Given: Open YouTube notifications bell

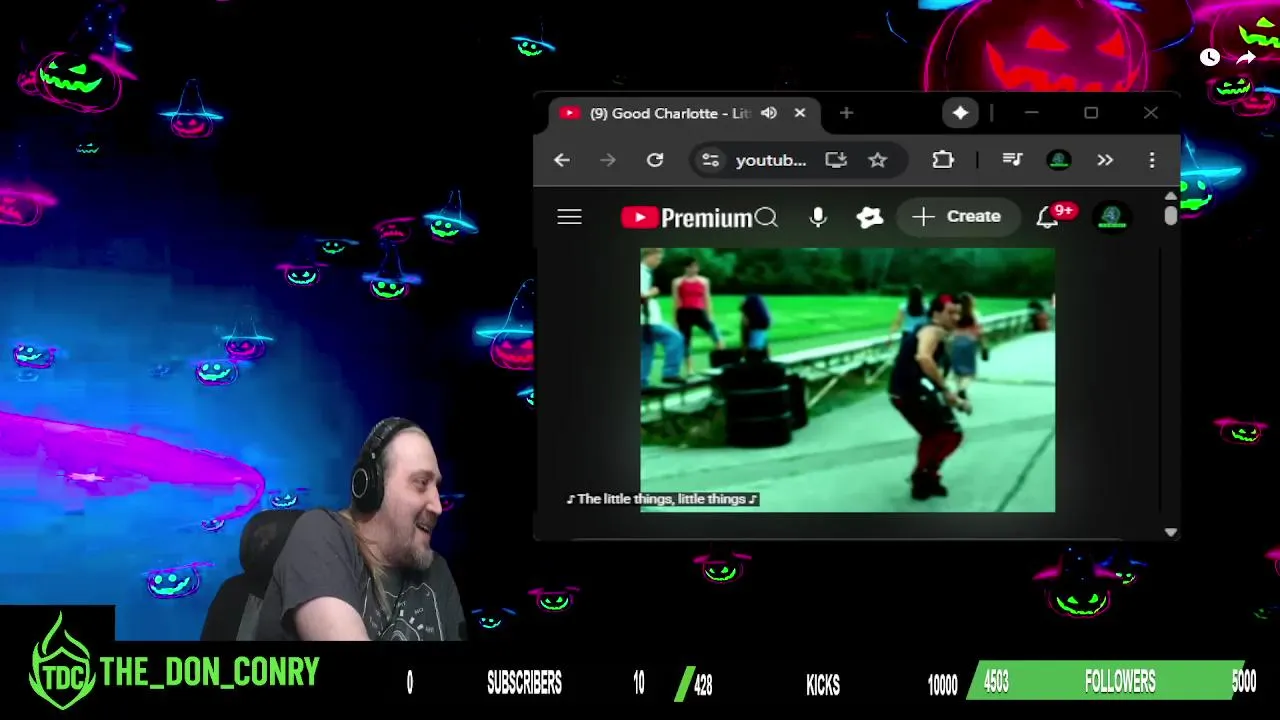Looking at the screenshot, I should (x=1047, y=217).
